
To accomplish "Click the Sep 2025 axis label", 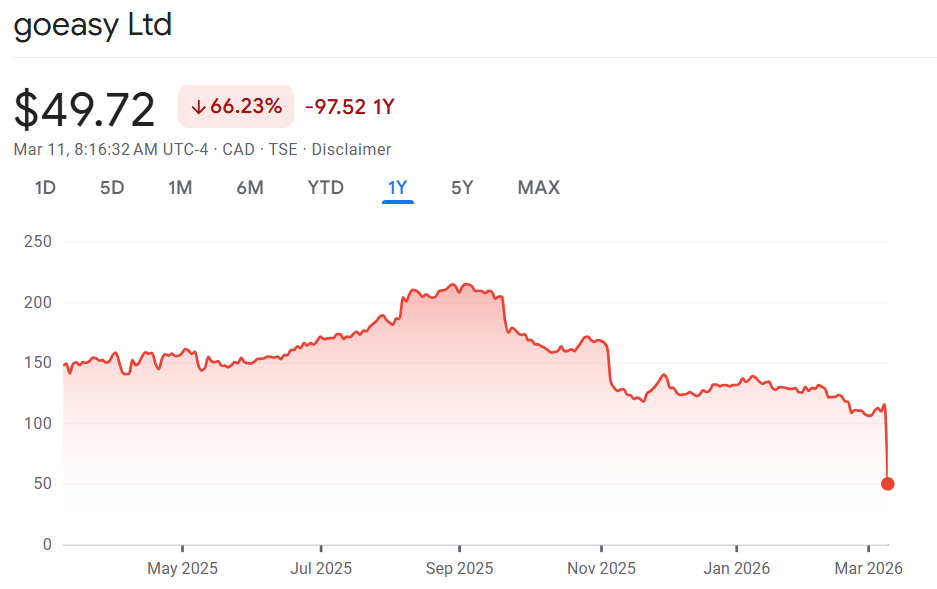I will 459,568.
